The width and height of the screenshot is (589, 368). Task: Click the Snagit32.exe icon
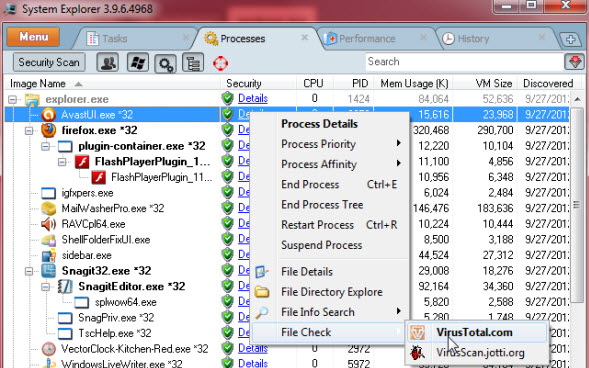(x=48, y=271)
